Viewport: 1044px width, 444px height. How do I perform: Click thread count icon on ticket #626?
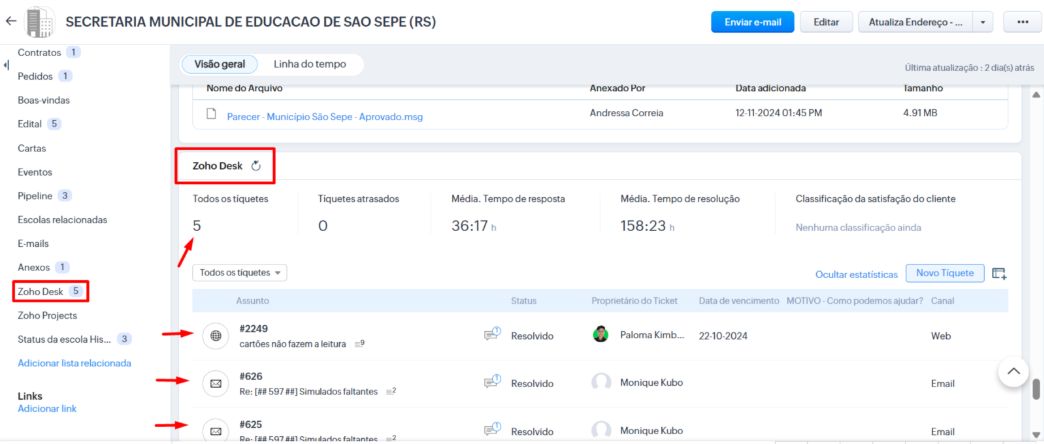click(391, 391)
